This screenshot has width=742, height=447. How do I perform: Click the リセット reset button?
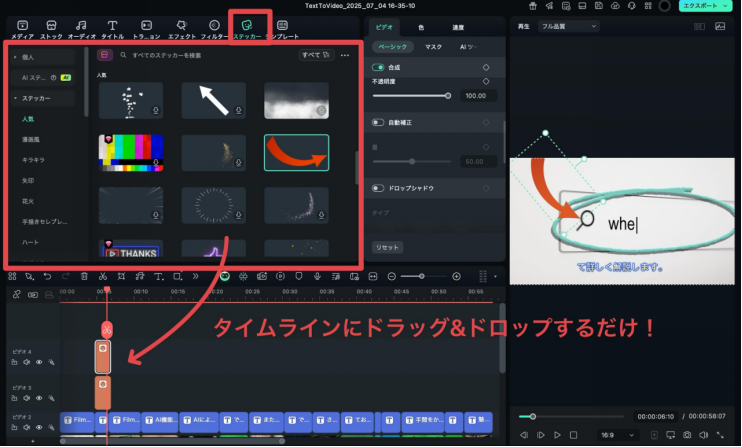387,247
